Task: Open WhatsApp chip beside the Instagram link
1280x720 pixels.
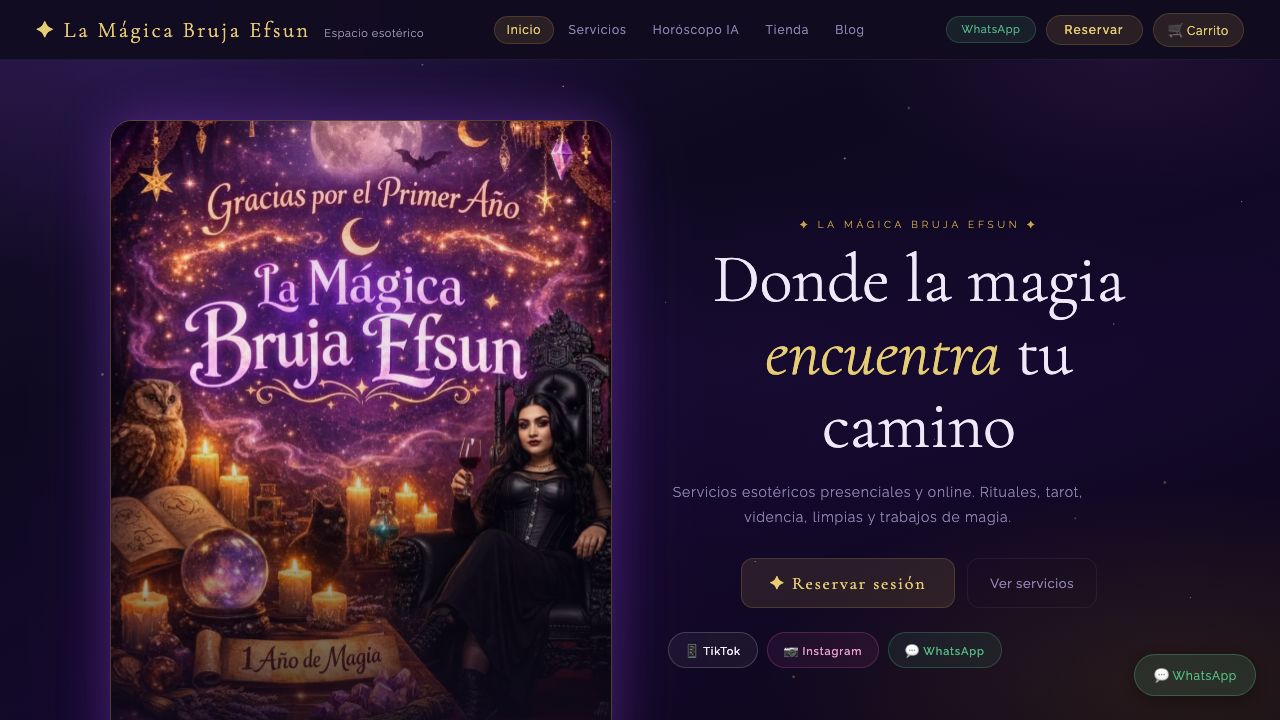Action: pyautogui.click(x=945, y=650)
